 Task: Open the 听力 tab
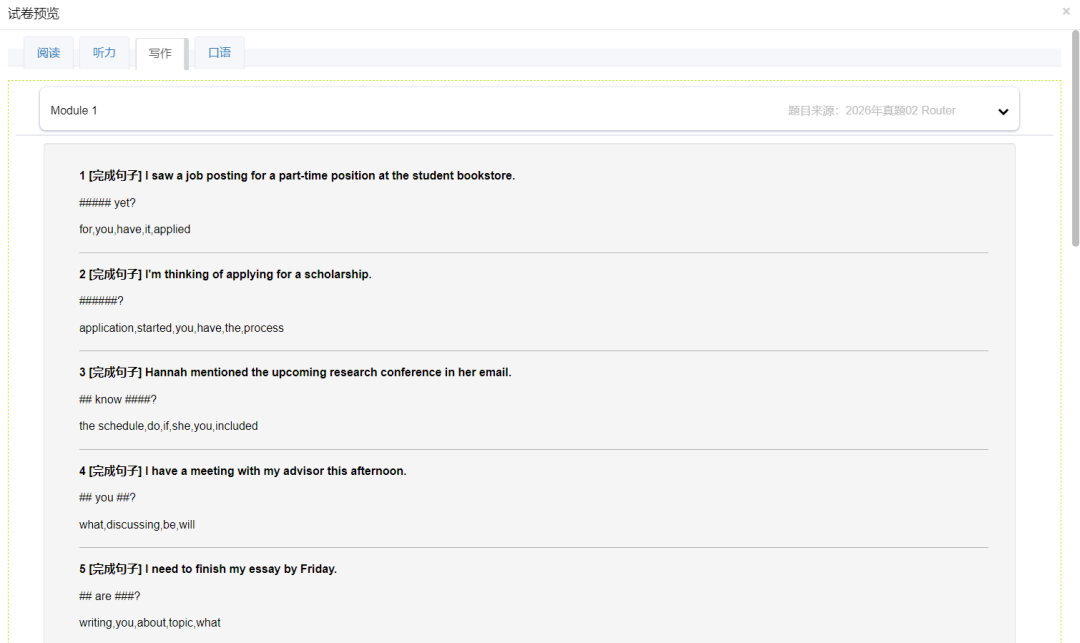click(104, 53)
